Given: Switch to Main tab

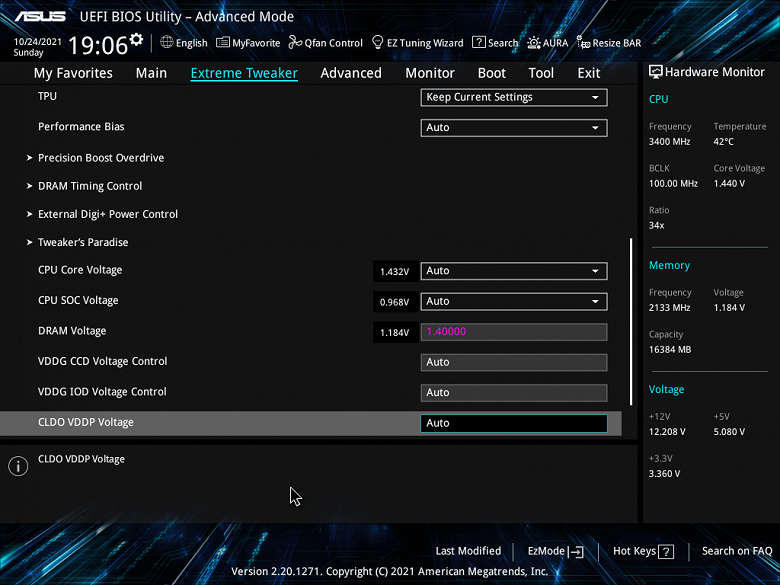Looking at the screenshot, I should (151, 73).
